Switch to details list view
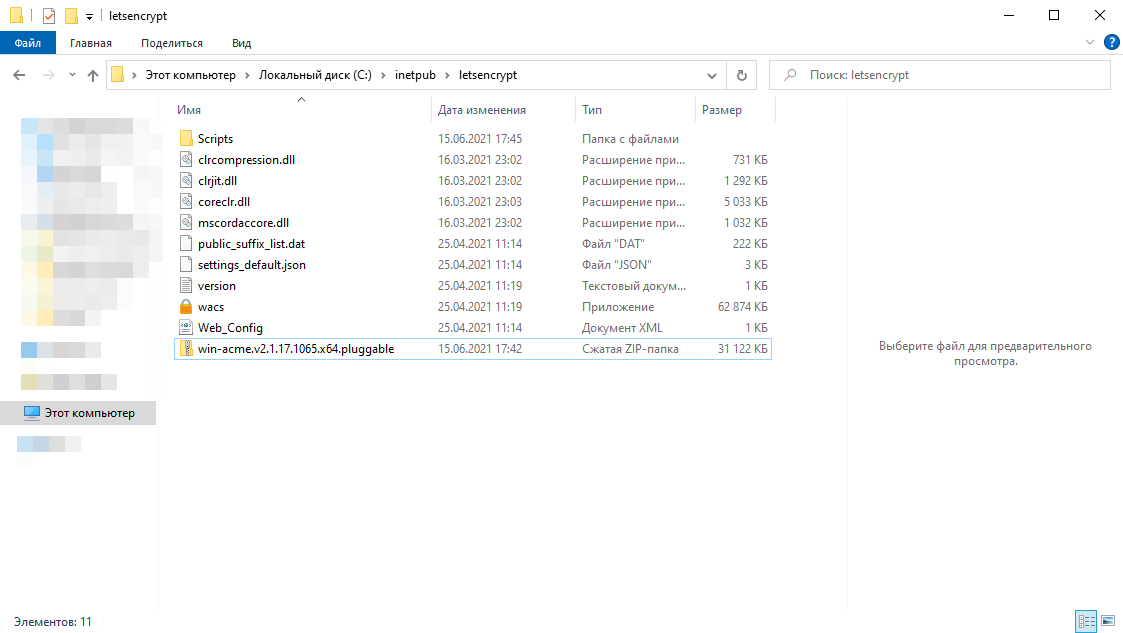This screenshot has width=1123, height=633. (1086, 622)
